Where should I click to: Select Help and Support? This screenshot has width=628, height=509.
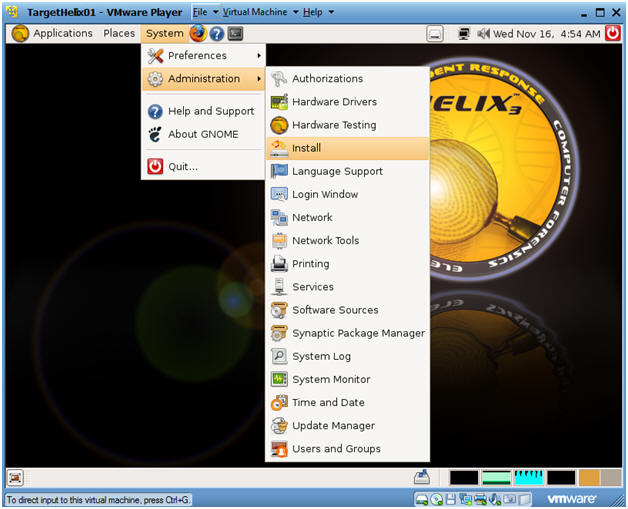tap(203, 111)
